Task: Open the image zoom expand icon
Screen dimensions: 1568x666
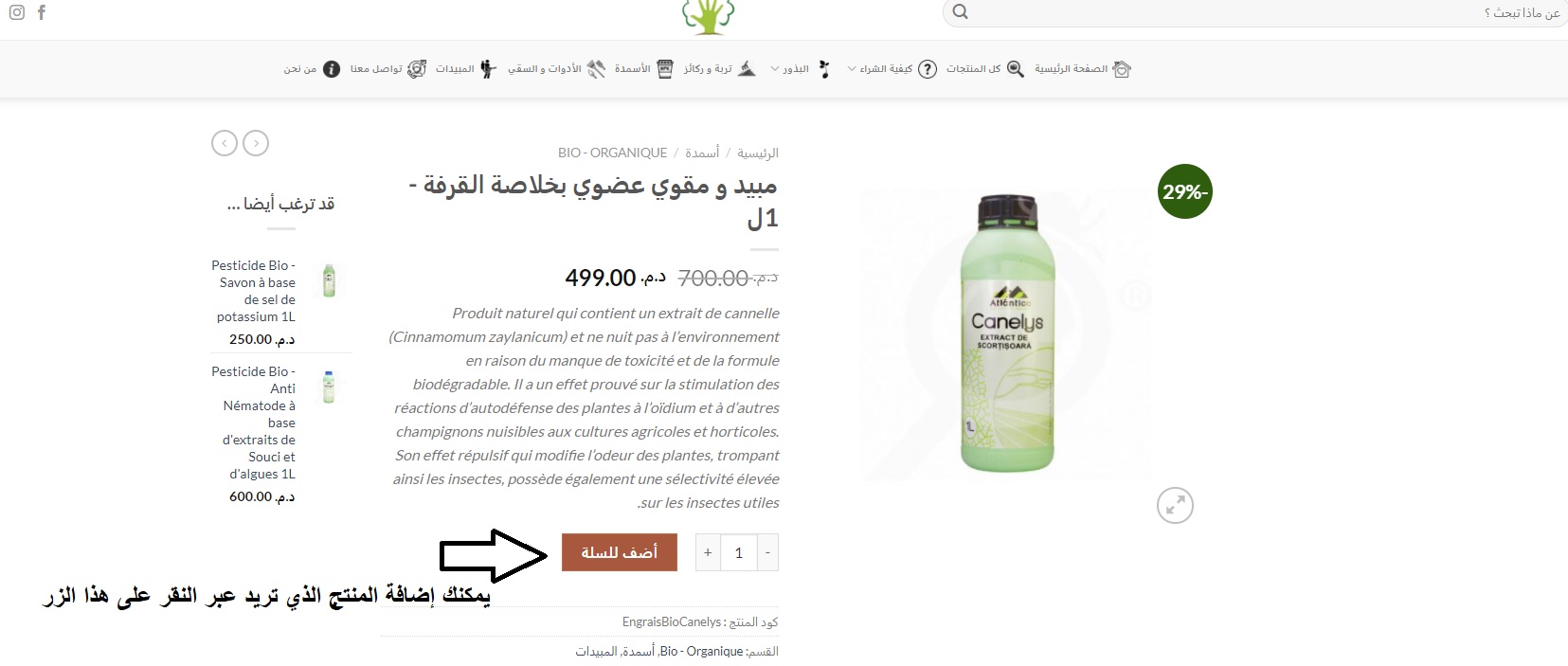Action: coord(1175,506)
